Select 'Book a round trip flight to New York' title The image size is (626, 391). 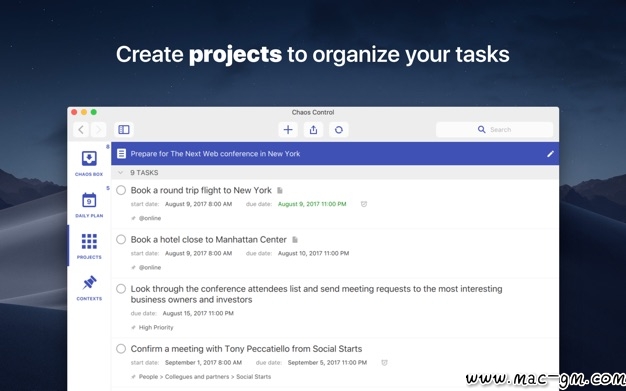[201, 190]
